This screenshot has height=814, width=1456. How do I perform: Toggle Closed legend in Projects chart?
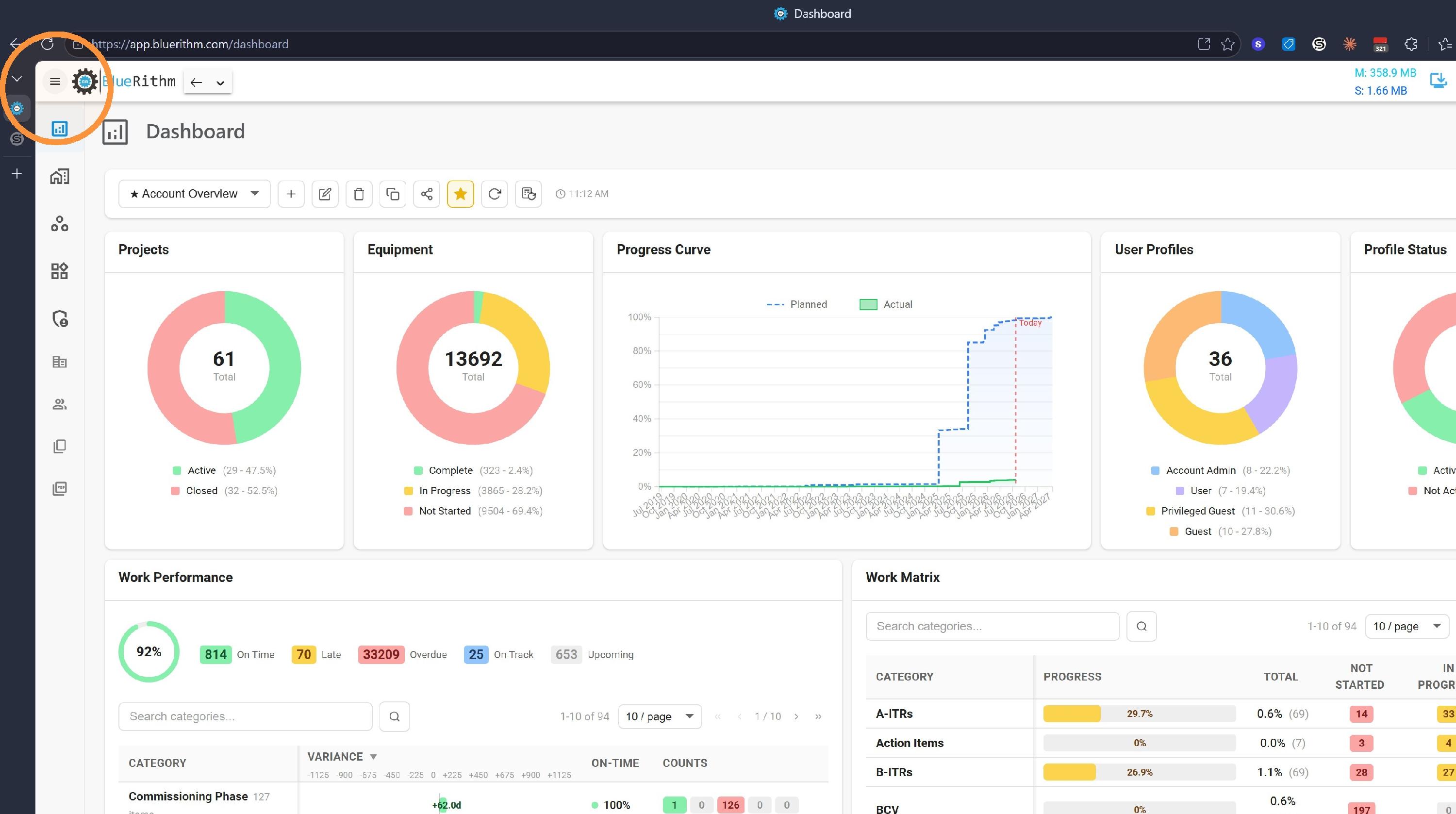224,491
